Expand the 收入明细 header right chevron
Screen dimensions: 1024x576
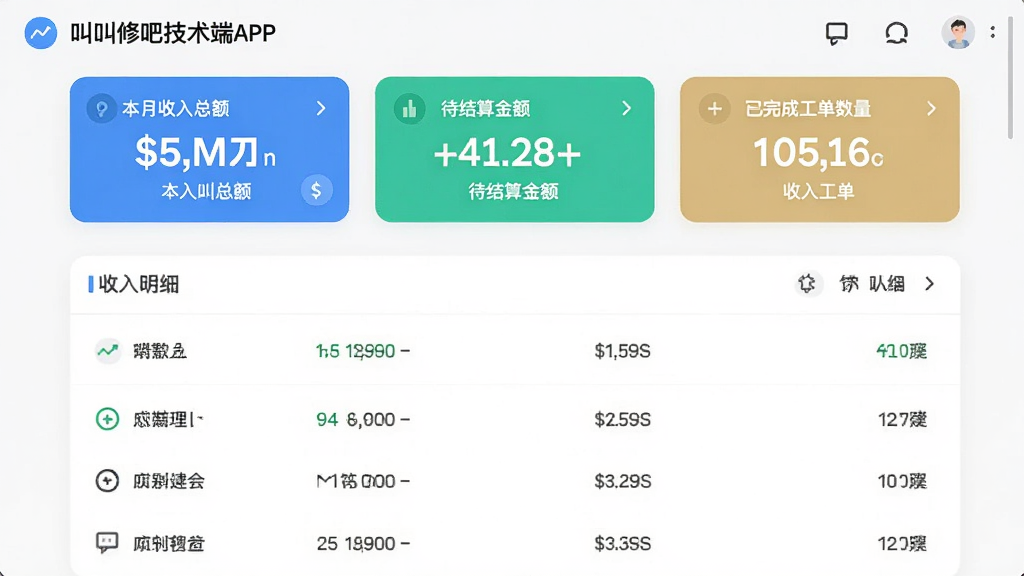tap(930, 283)
